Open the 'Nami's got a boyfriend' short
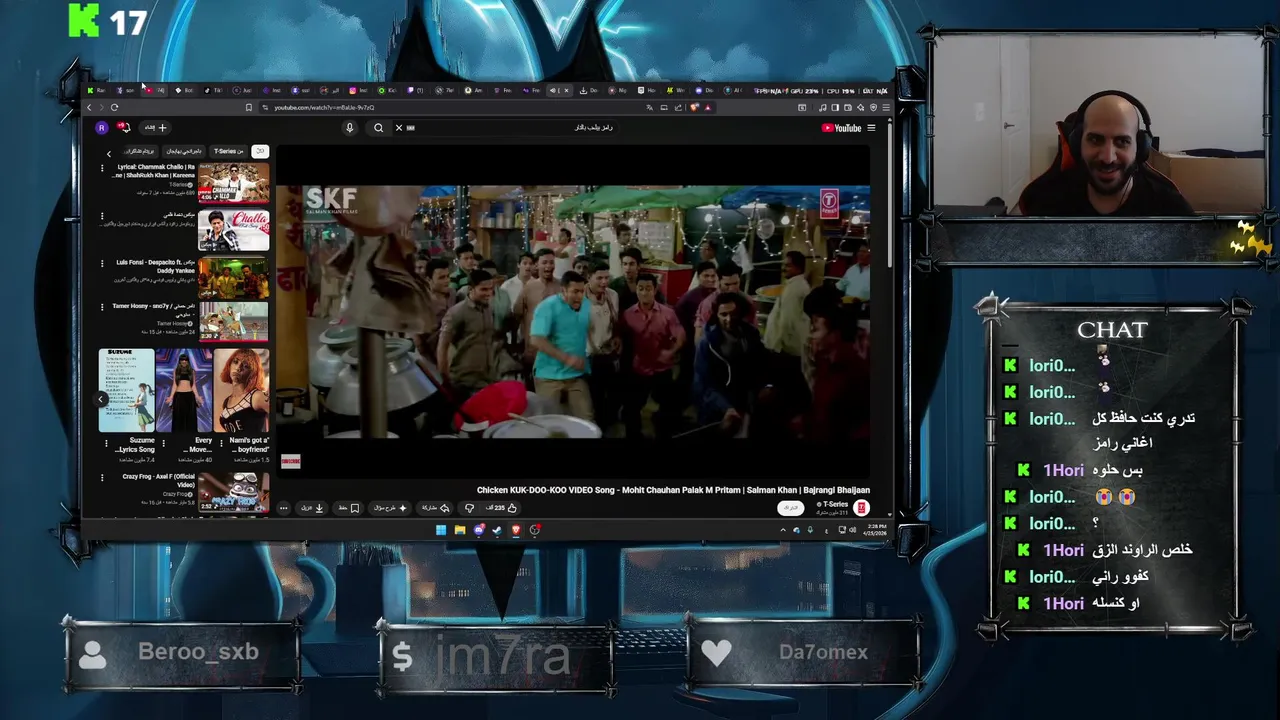The image size is (1280, 720). pyautogui.click(x=241, y=390)
